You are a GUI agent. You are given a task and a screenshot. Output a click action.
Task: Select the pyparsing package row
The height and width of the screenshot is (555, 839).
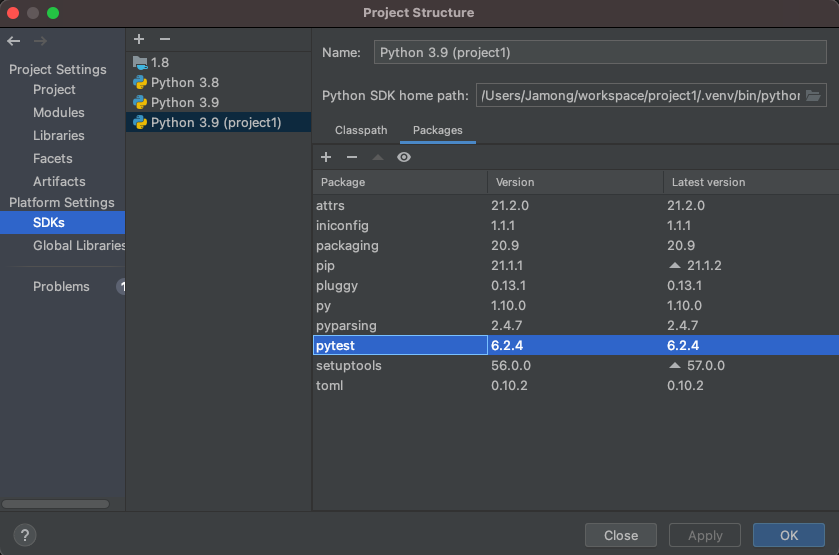[x=576, y=325]
